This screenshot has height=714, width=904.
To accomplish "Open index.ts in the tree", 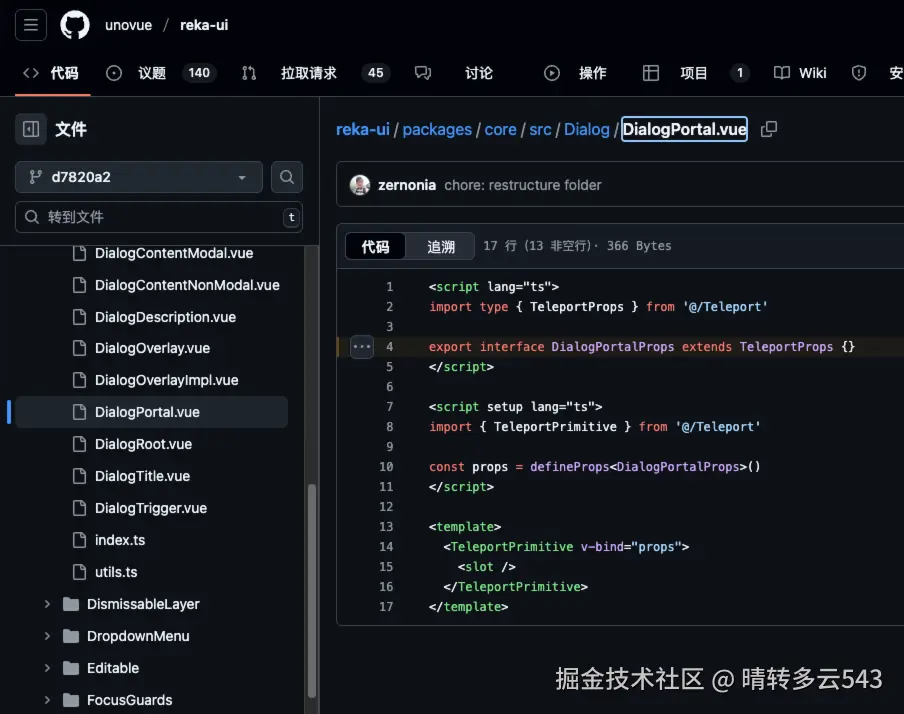I will 119,540.
